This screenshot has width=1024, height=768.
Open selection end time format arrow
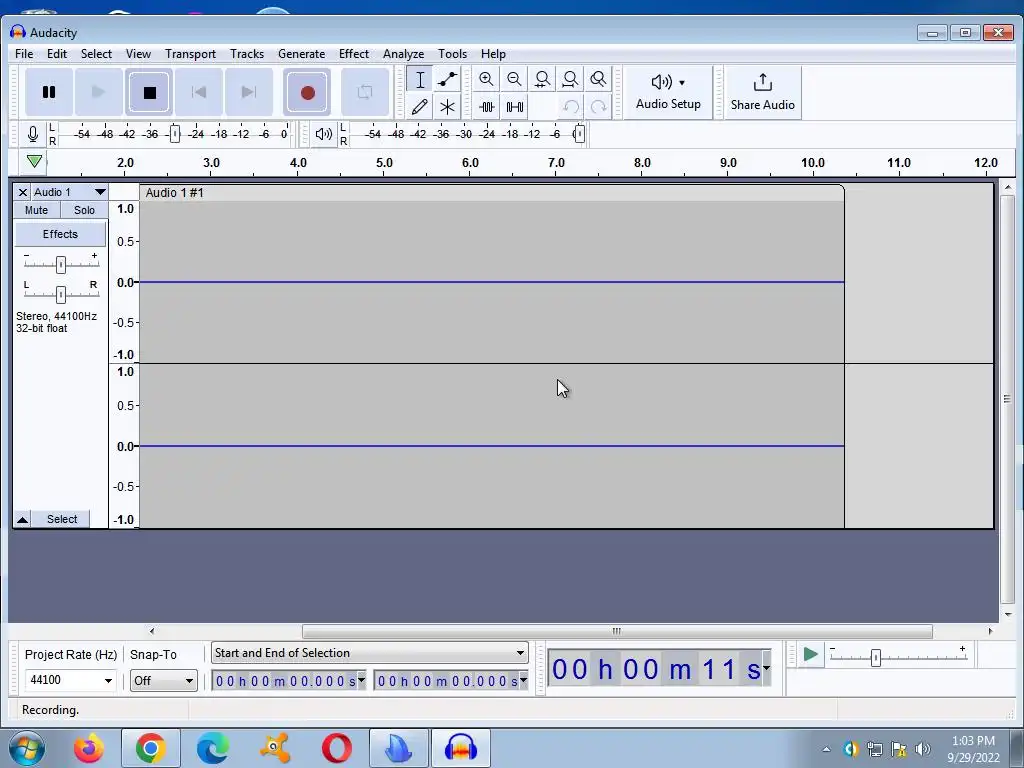pyautogui.click(x=523, y=680)
